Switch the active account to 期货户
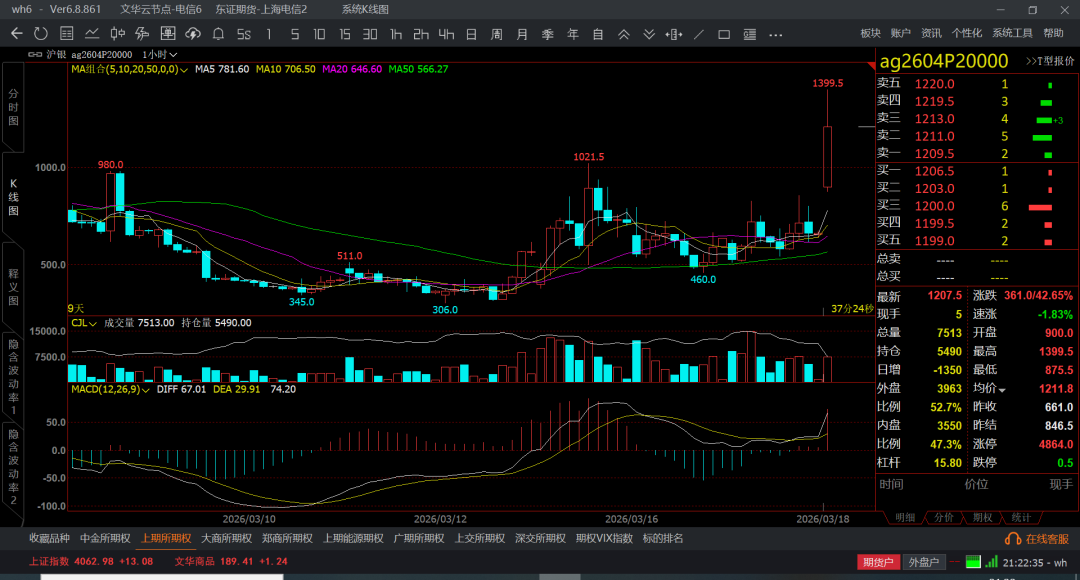The height and width of the screenshot is (580, 1080). pos(877,562)
